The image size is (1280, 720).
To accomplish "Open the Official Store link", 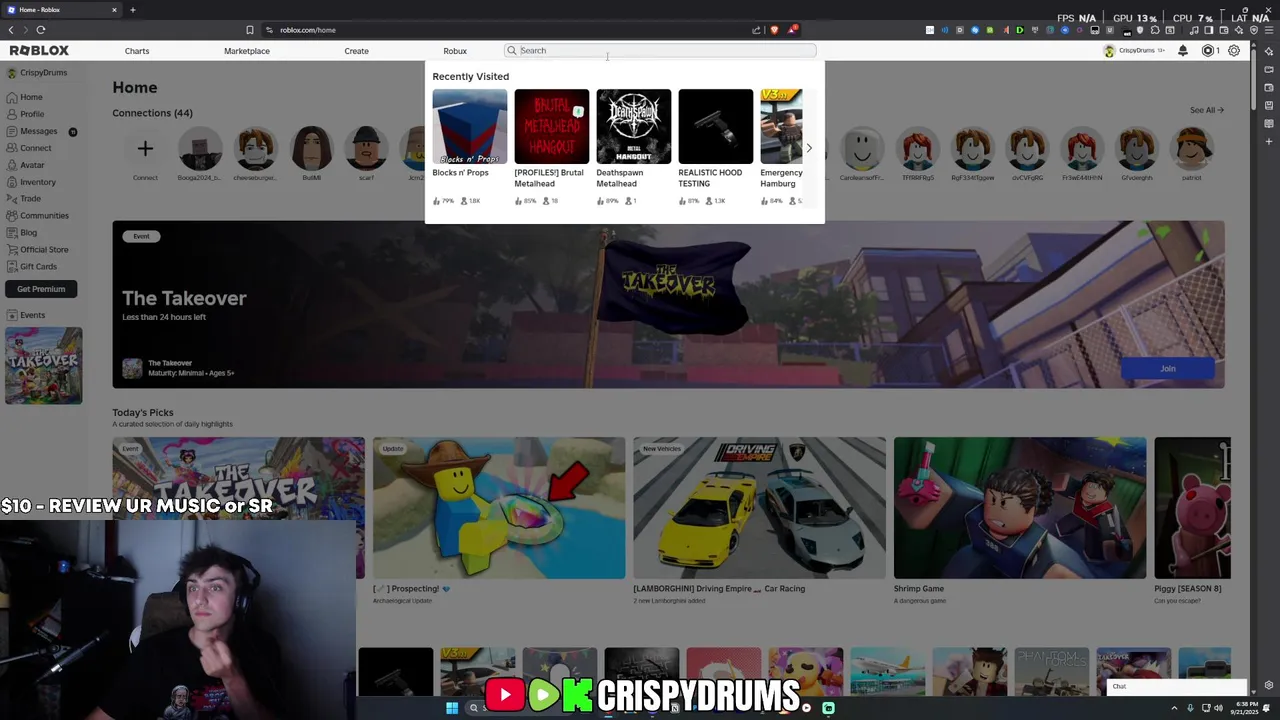I will coord(37,249).
